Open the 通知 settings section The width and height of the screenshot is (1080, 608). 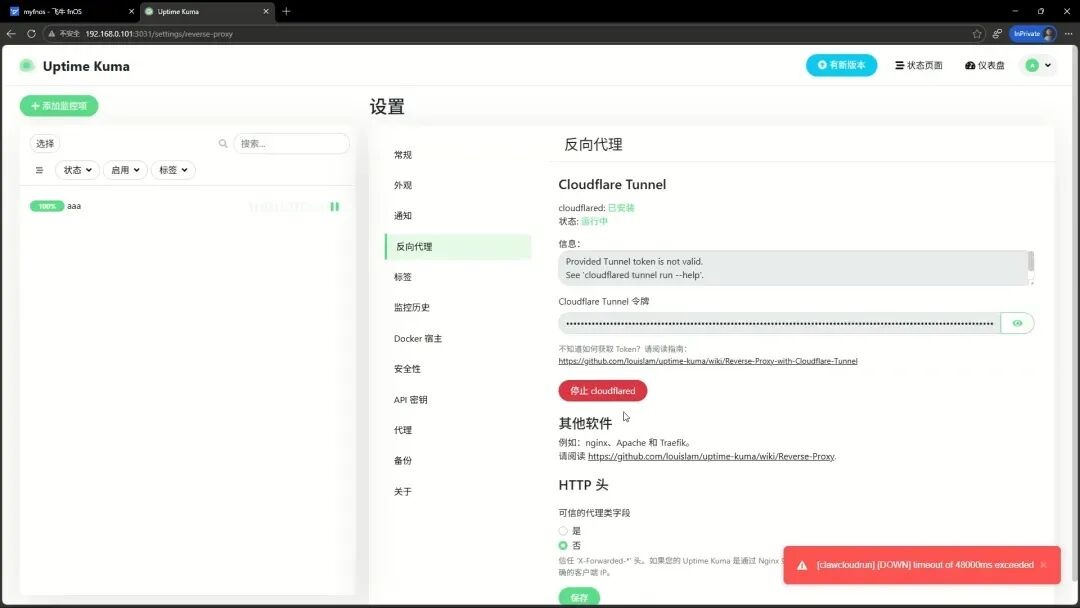click(x=403, y=216)
